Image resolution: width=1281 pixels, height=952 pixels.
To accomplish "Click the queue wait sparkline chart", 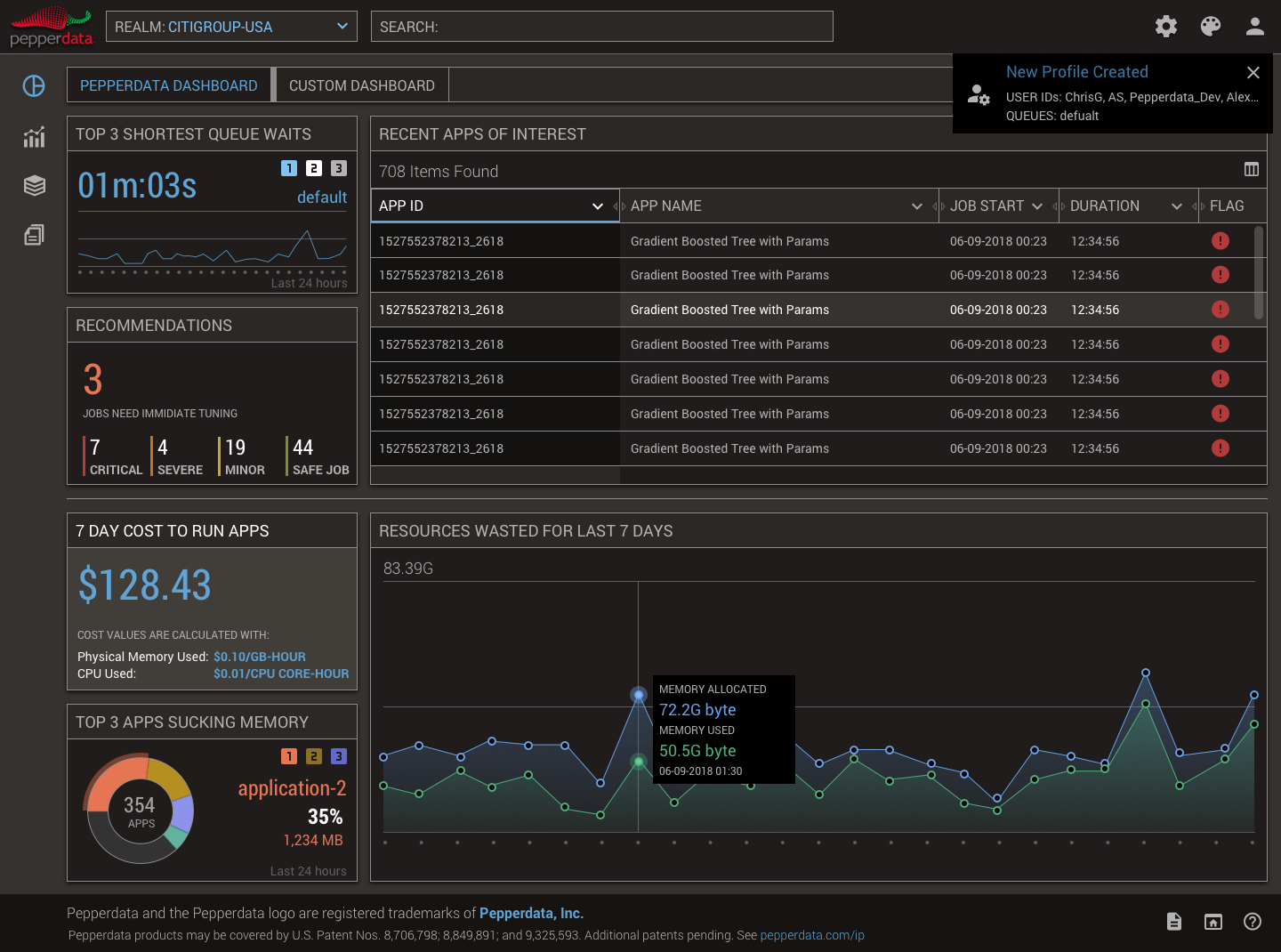I will (213, 249).
